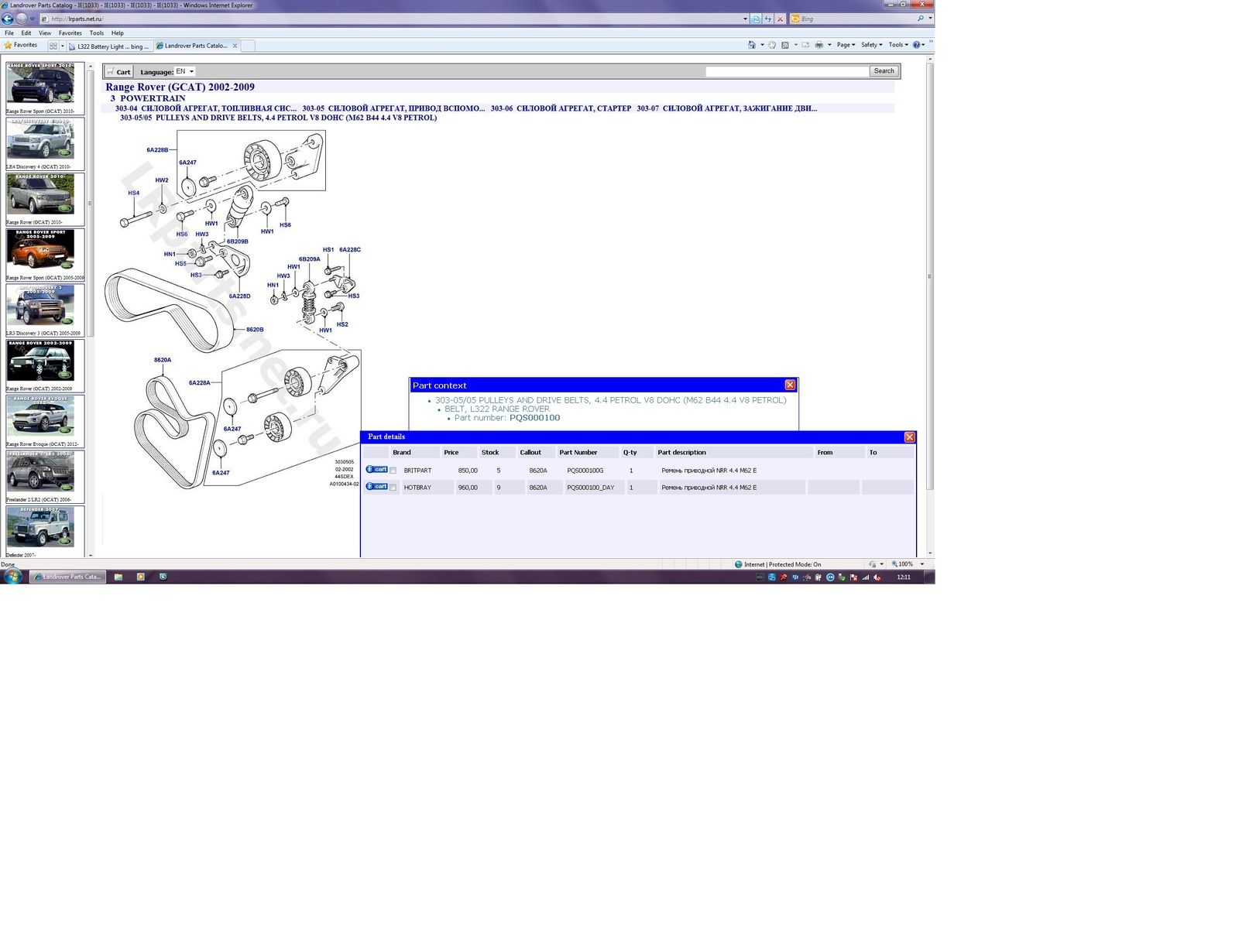Viewport: 1239px width, 952px height.
Task: Open the Favorites menu in menu bar
Action: click(x=70, y=33)
